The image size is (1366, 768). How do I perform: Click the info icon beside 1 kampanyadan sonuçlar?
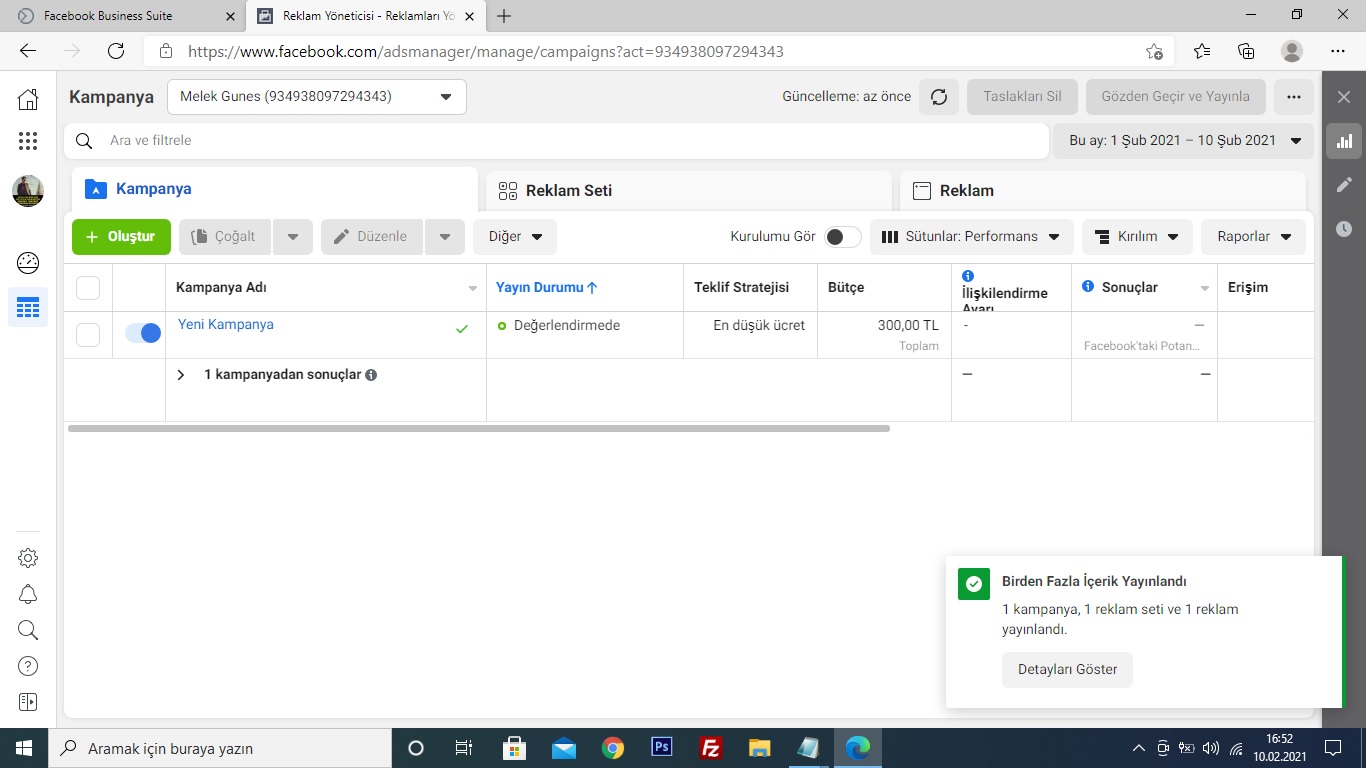pyautogui.click(x=371, y=375)
